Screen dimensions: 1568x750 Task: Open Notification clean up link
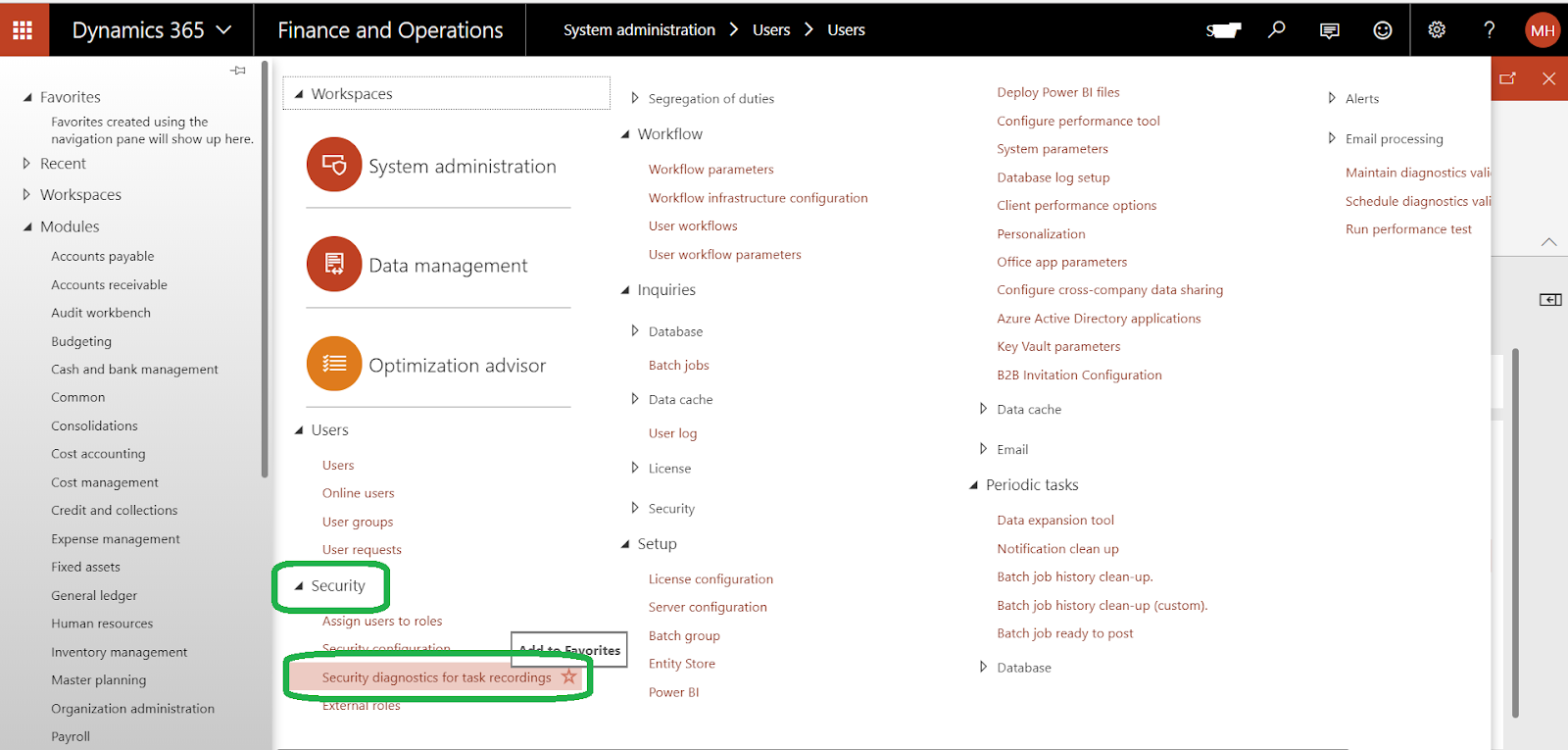click(1057, 549)
